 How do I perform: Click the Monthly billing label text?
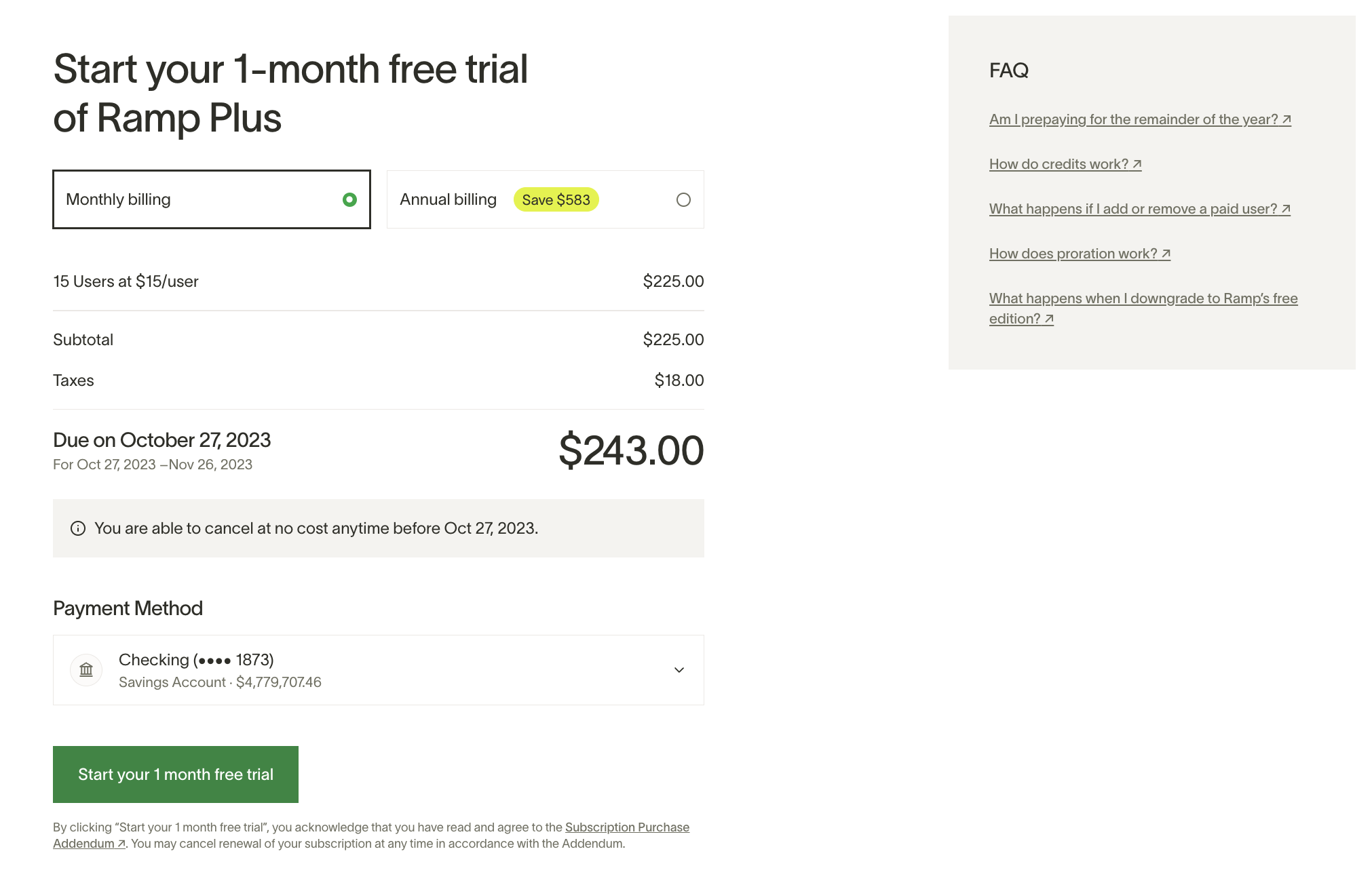[x=118, y=199]
